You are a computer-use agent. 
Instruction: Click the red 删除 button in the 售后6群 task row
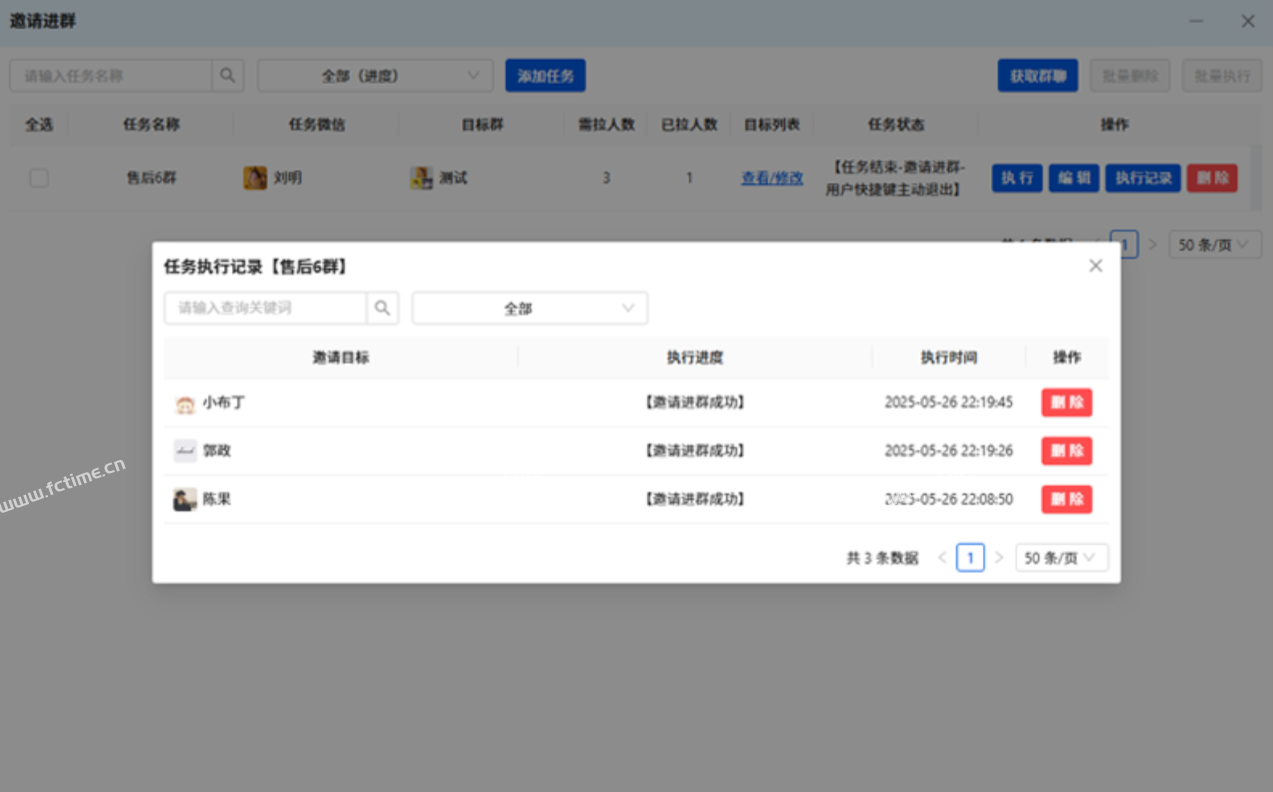(x=1212, y=178)
